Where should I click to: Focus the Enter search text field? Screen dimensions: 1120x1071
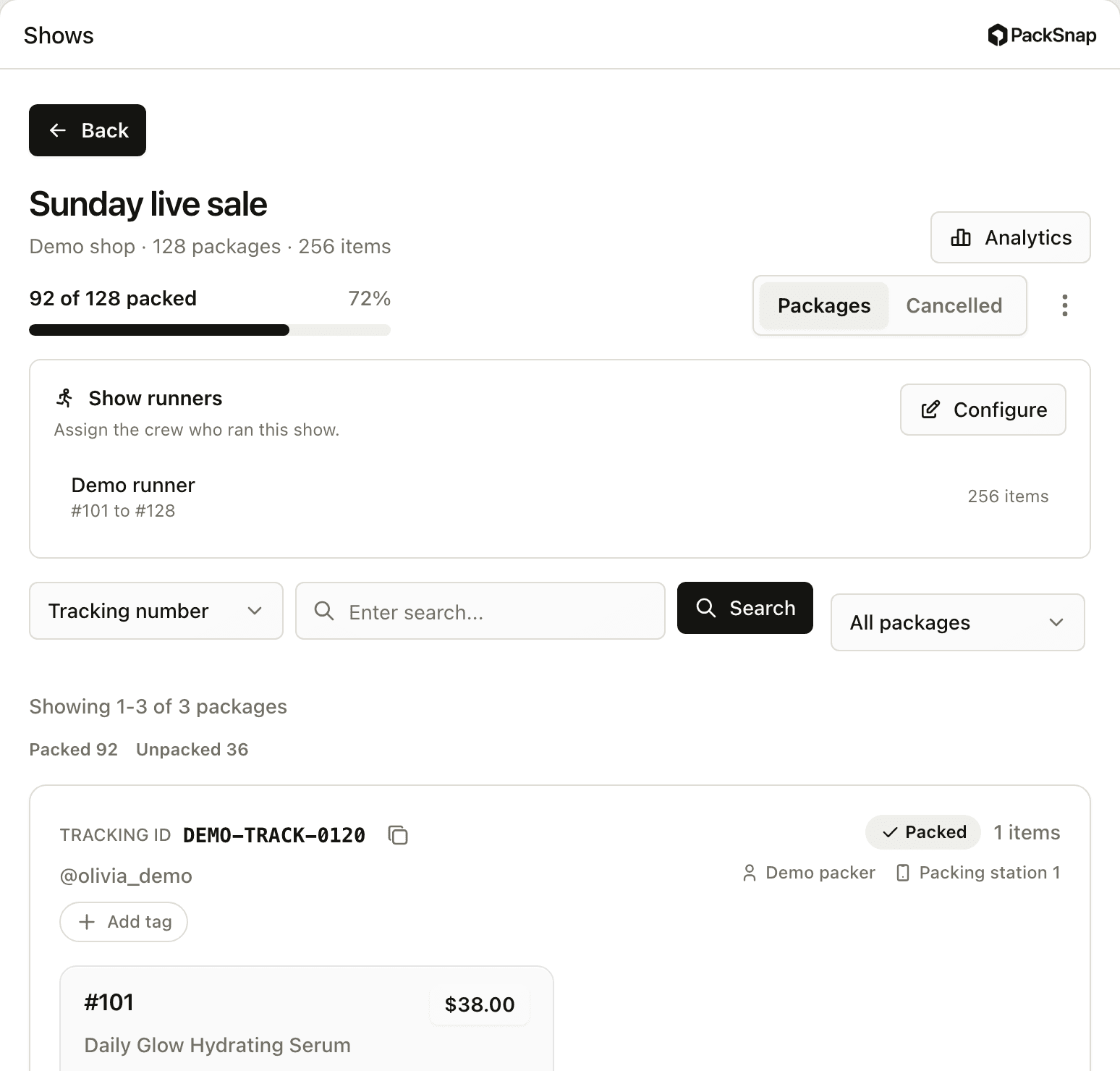(480, 611)
